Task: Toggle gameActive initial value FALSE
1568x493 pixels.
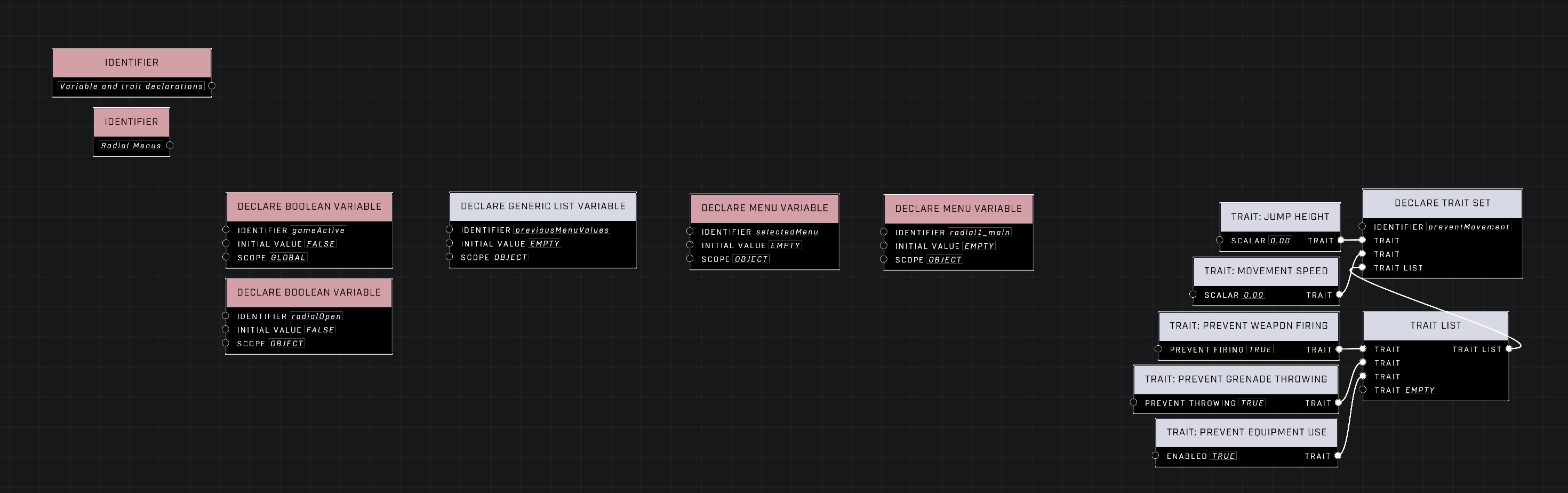Action: [321, 244]
